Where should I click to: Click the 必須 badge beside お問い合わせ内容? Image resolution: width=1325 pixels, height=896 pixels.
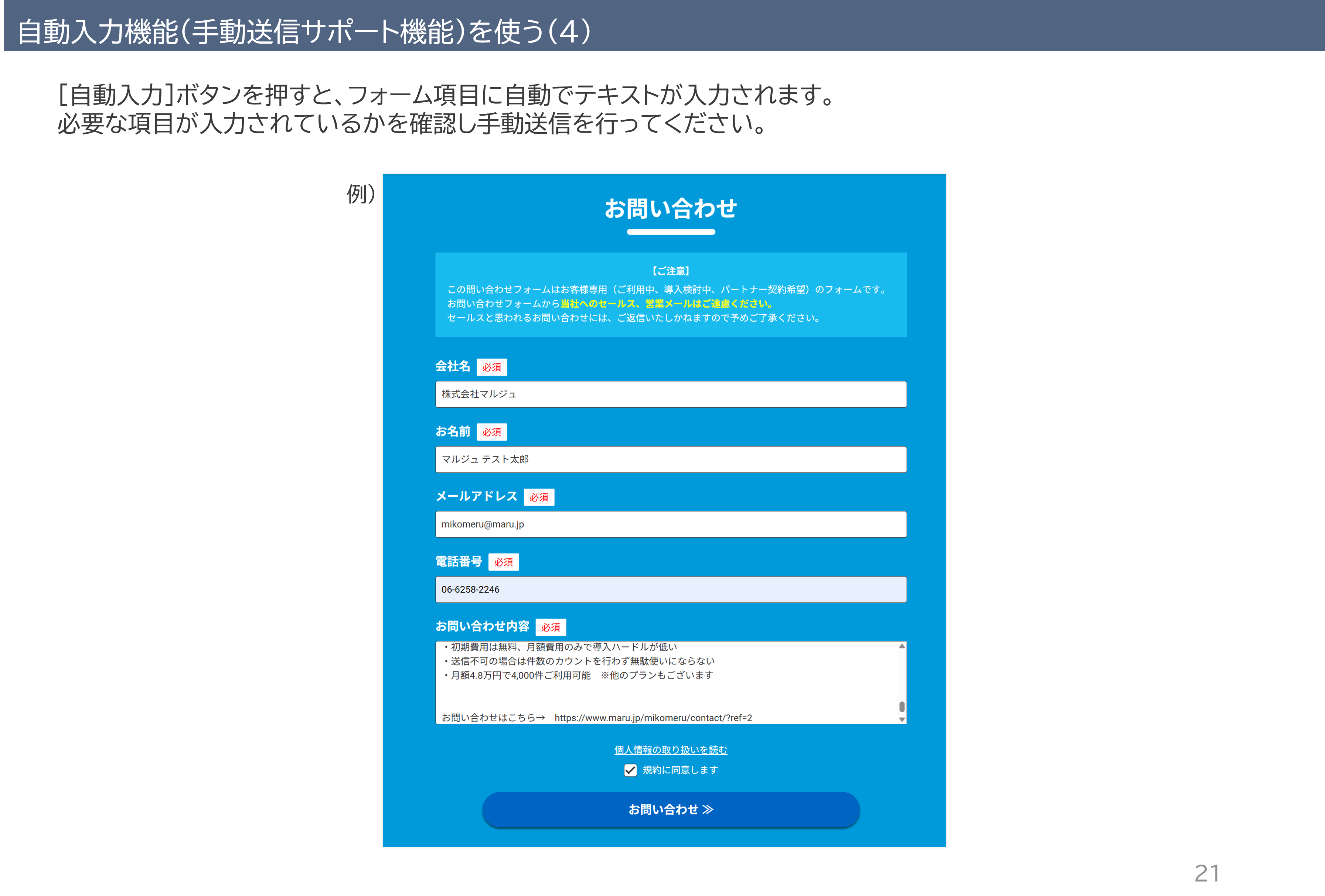click(x=550, y=627)
